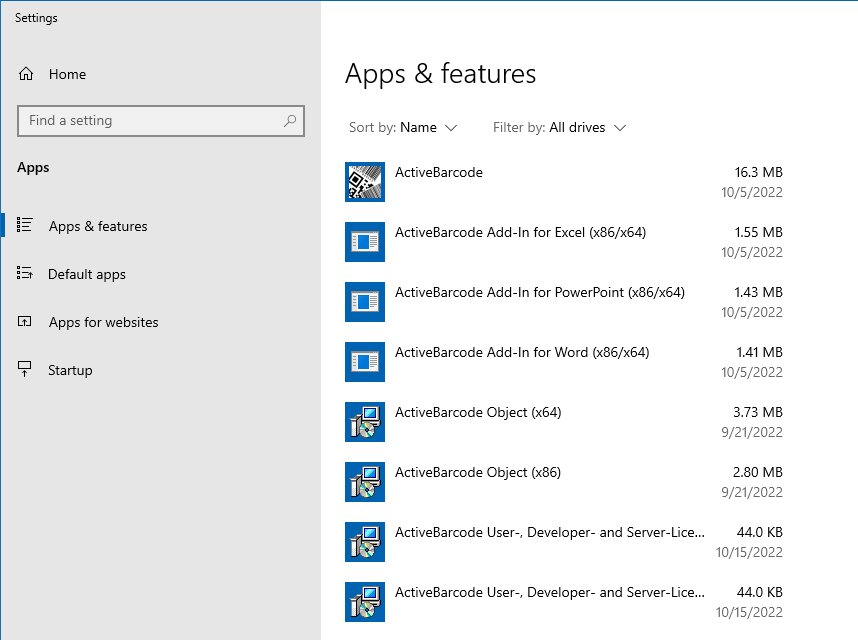Click the Startup icon in sidebar
Viewport: 858px width, 640px height.
[x=25, y=369]
